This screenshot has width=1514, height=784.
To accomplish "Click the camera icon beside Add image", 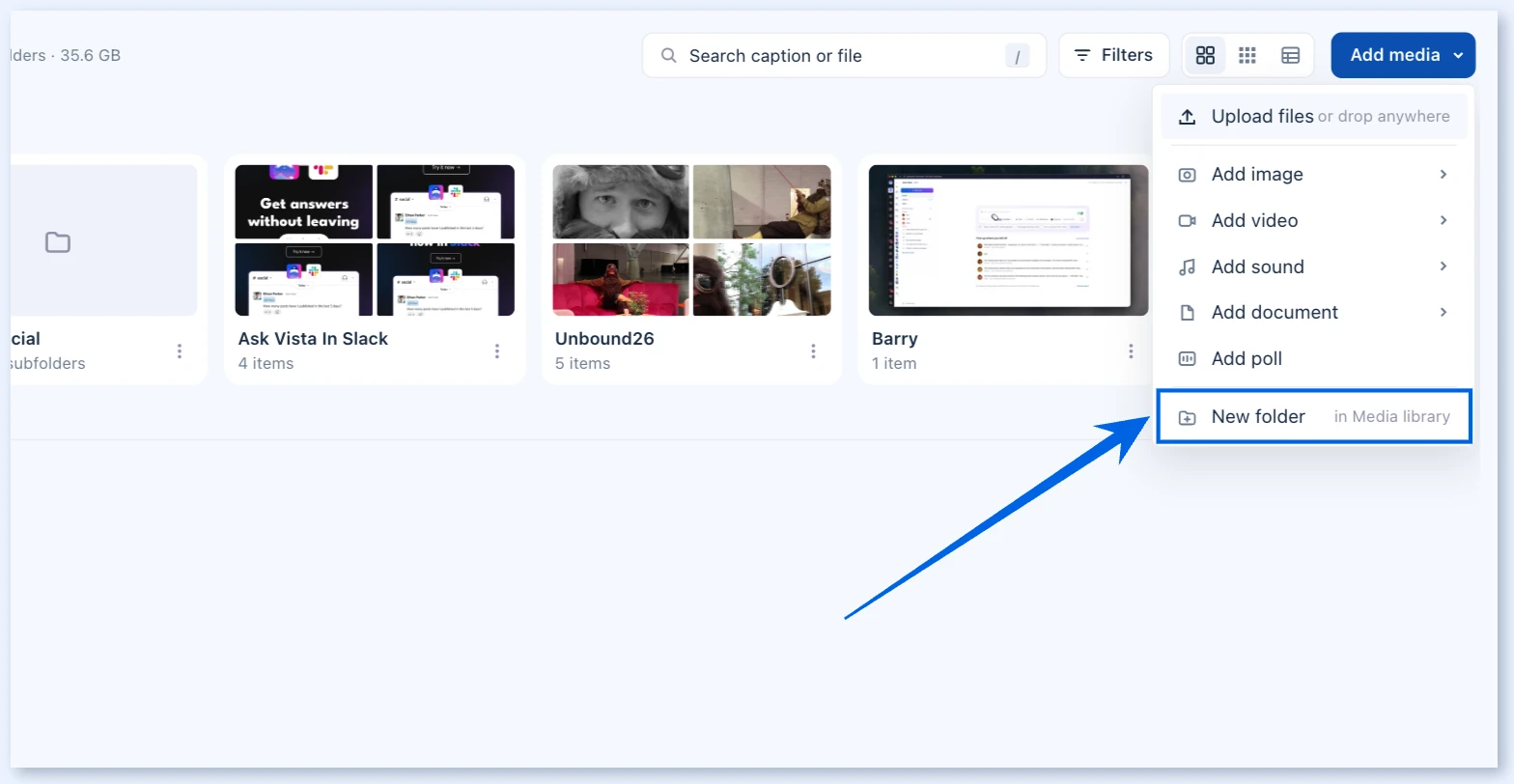I will (x=1188, y=175).
